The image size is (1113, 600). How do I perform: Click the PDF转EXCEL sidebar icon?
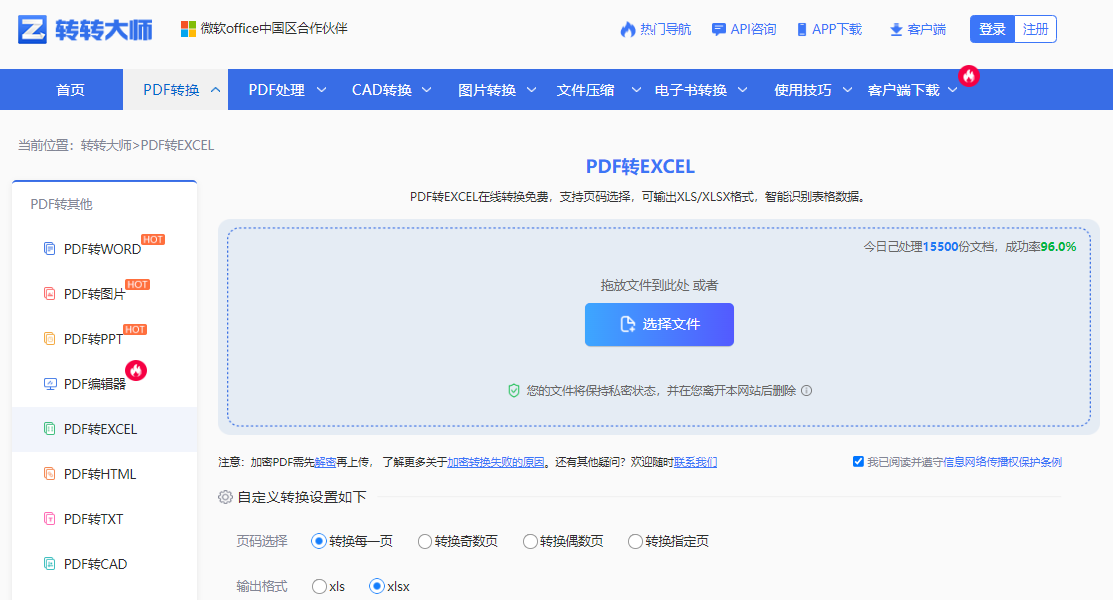point(49,429)
